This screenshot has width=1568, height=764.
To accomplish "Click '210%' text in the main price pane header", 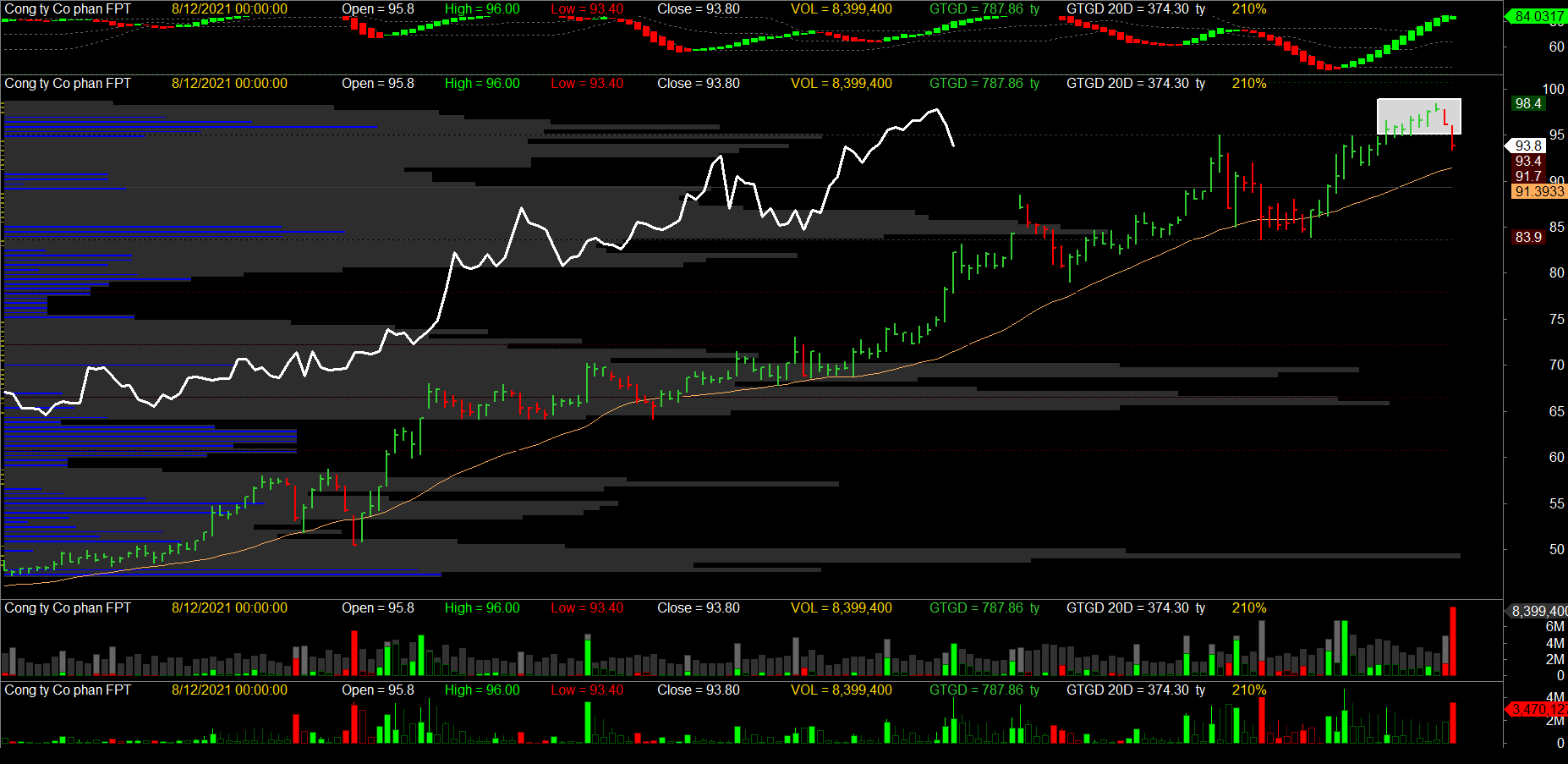I will pyautogui.click(x=1248, y=83).
